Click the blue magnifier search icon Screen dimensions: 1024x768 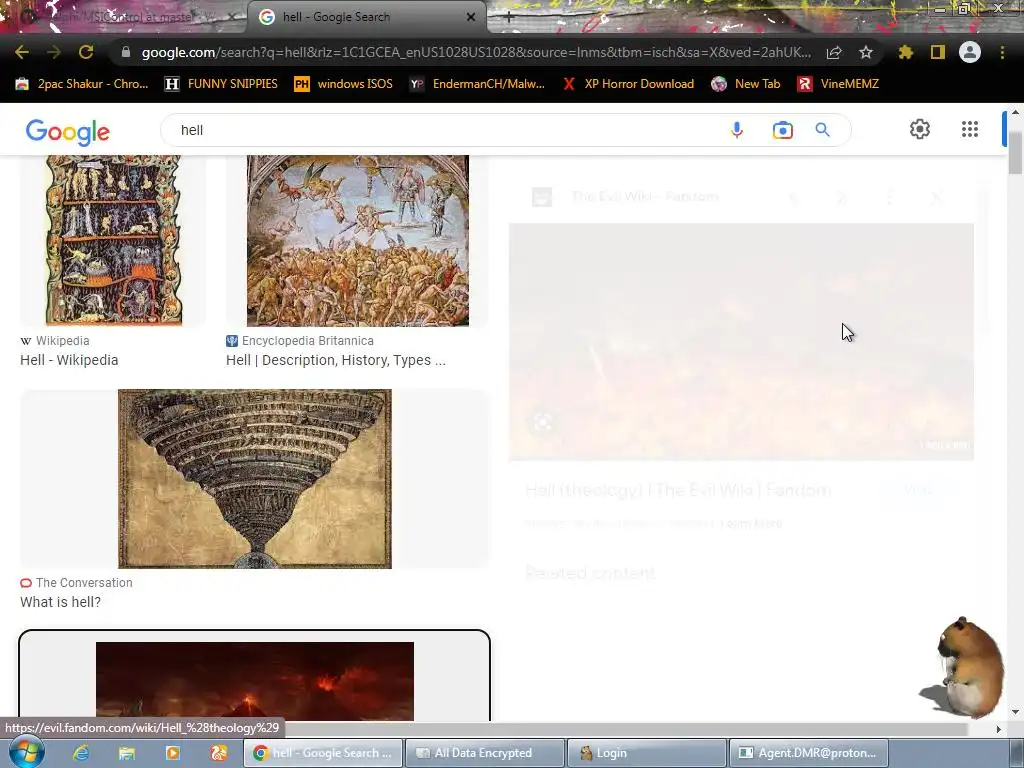(822, 130)
